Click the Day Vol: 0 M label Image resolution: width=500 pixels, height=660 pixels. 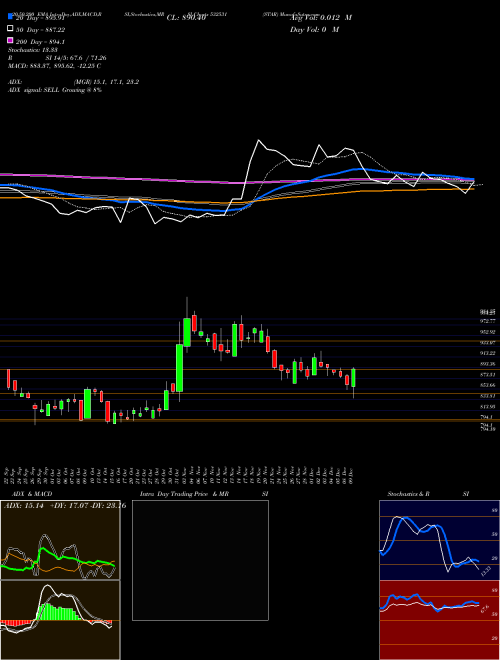point(314,29)
